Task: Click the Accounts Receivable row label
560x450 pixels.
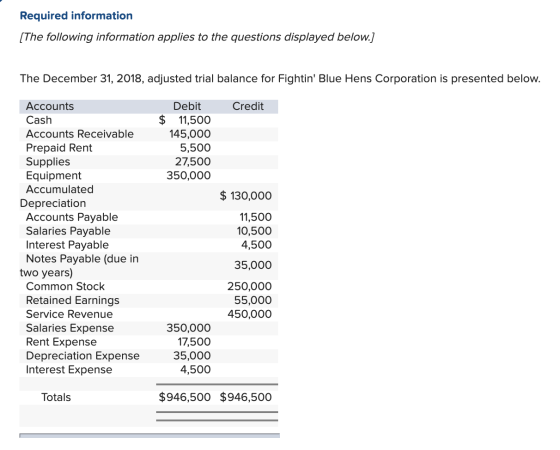Action: point(80,134)
